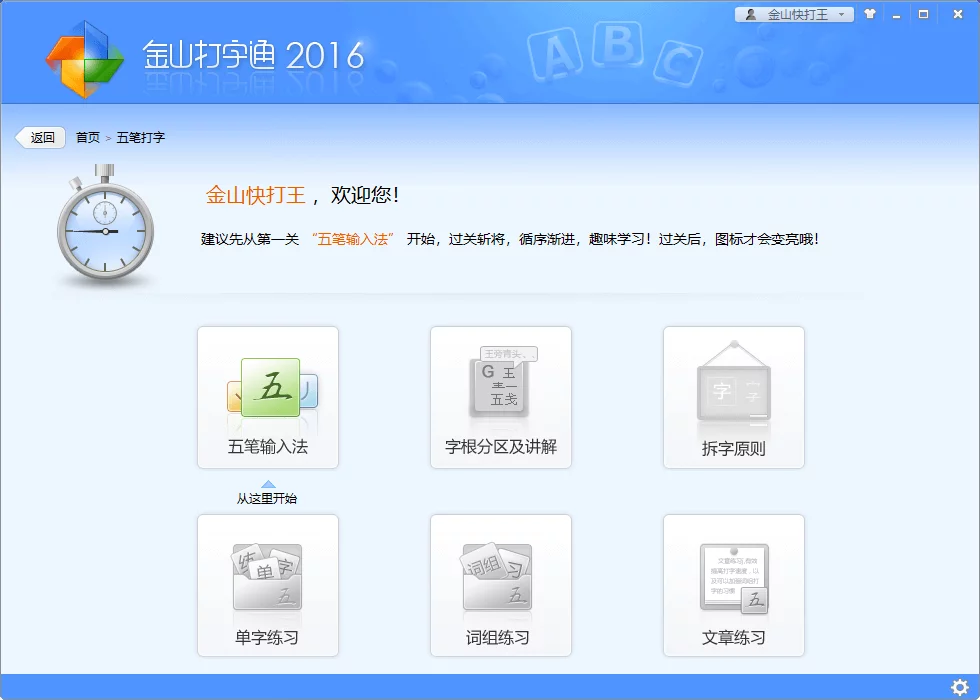980x700 pixels.
Task: Open the 文章练习 tile
Action: [x=734, y=586]
